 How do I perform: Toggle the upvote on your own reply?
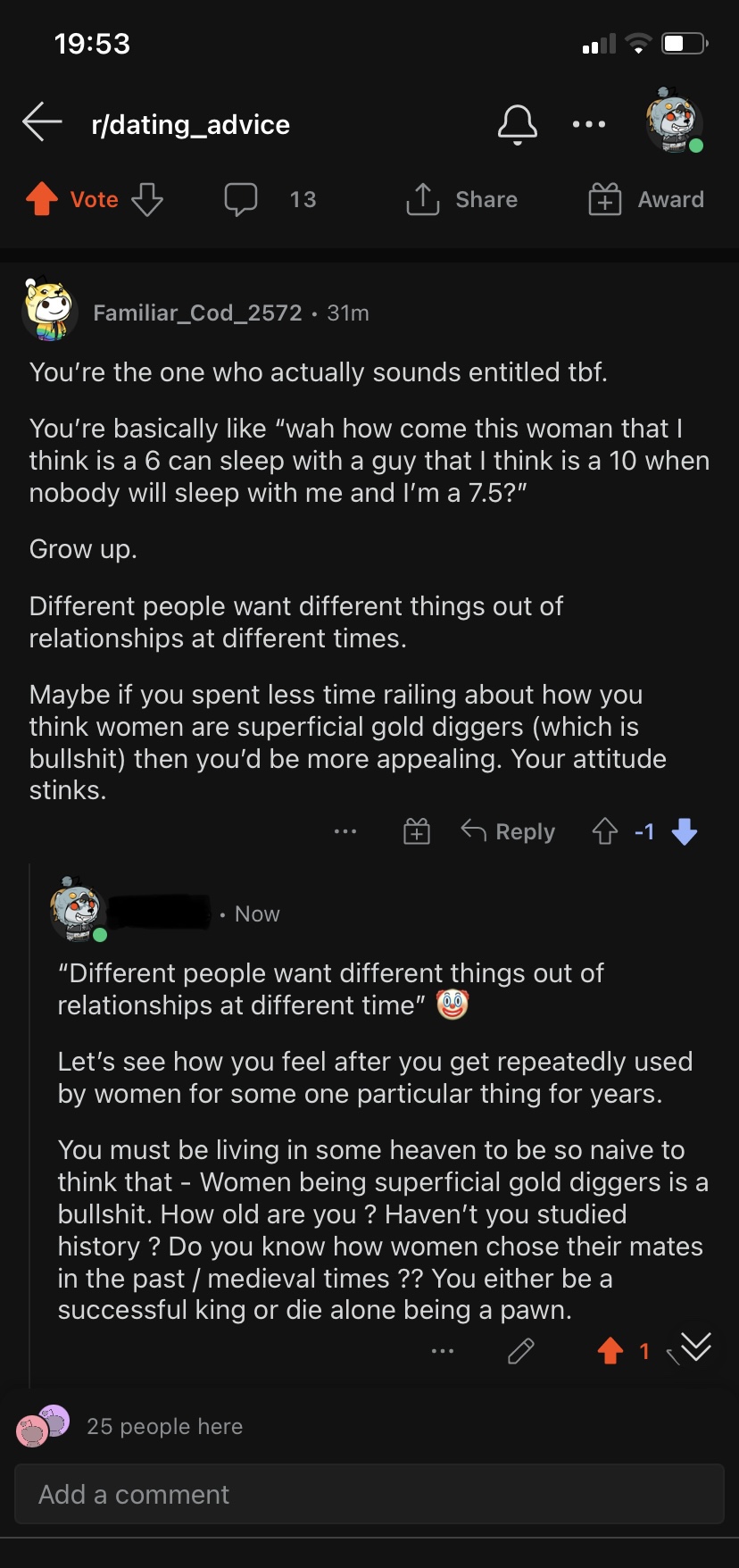pos(610,1351)
